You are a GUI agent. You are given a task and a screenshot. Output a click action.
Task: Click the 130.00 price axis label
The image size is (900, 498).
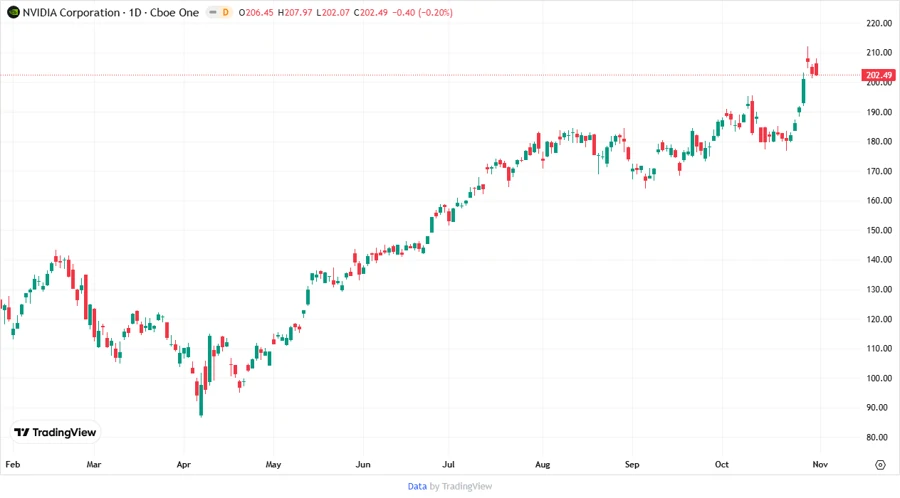pos(879,289)
